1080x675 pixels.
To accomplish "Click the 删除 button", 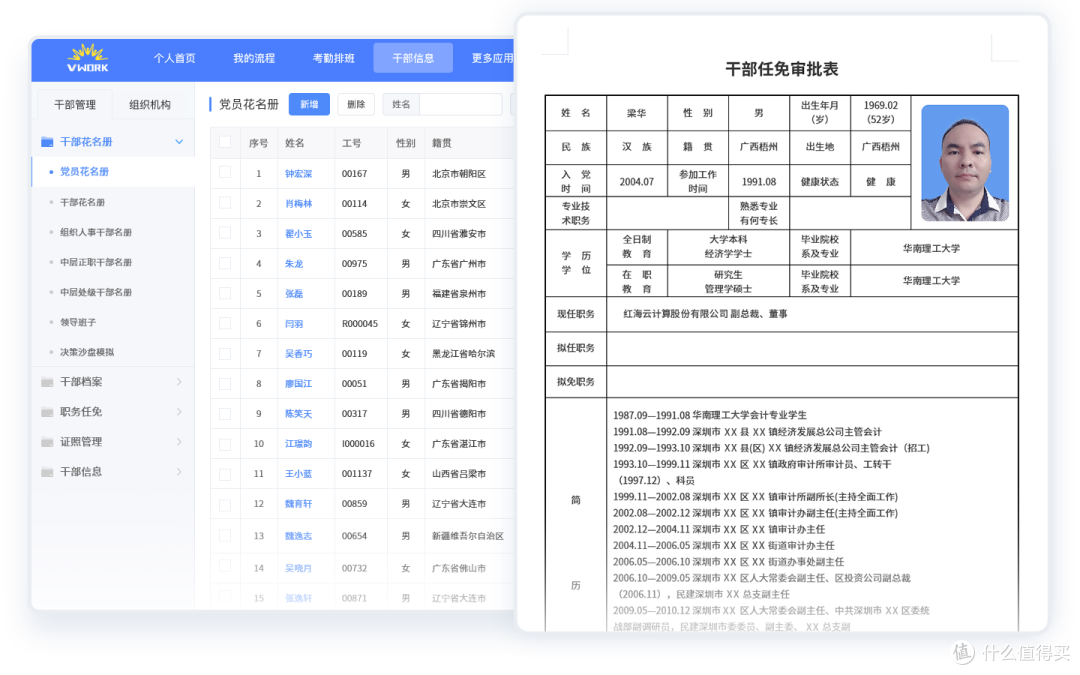I will click(356, 104).
